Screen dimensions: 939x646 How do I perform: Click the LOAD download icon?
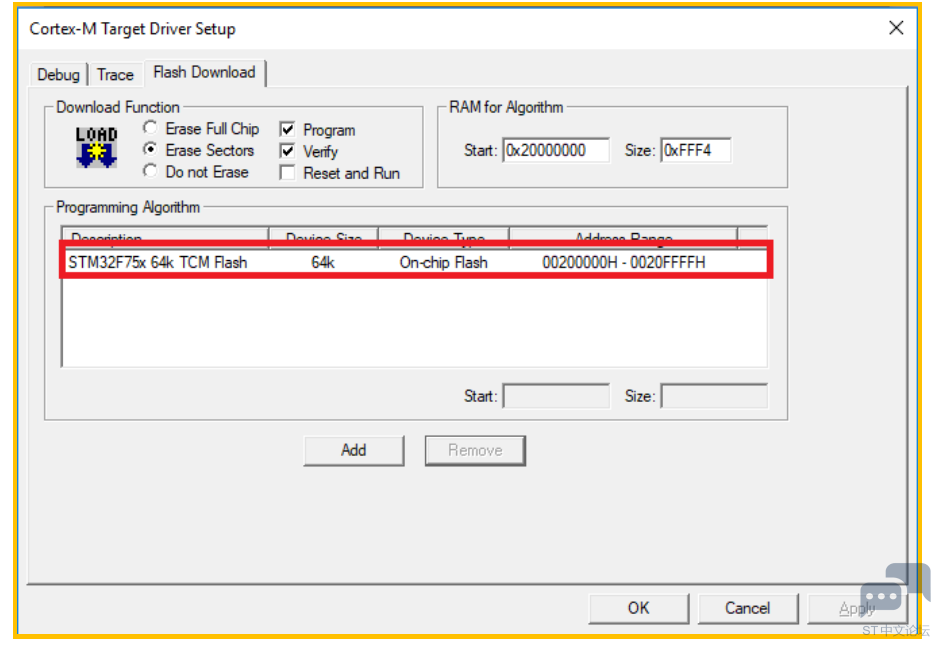pos(97,147)
